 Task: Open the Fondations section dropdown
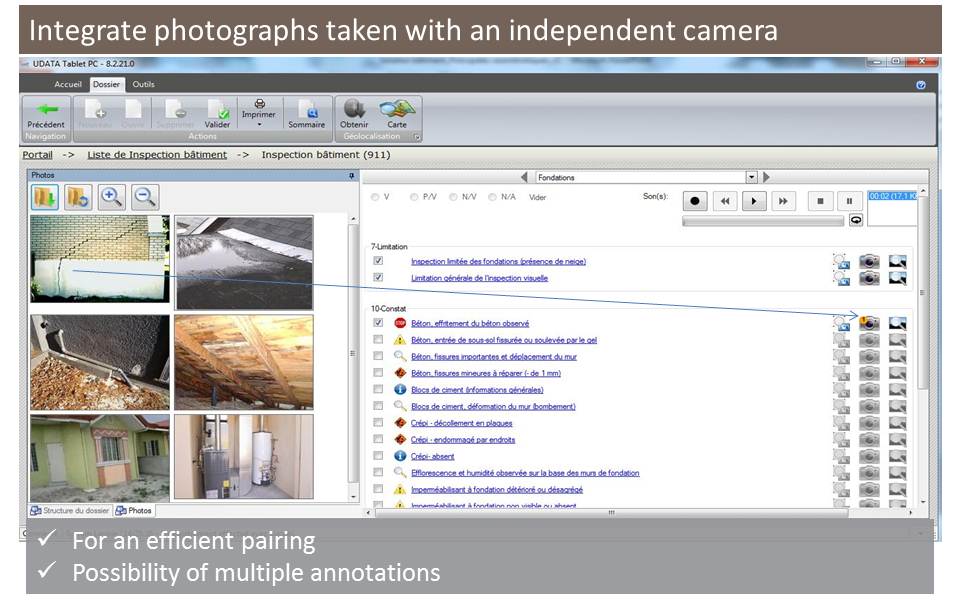(x=751, y=177)
